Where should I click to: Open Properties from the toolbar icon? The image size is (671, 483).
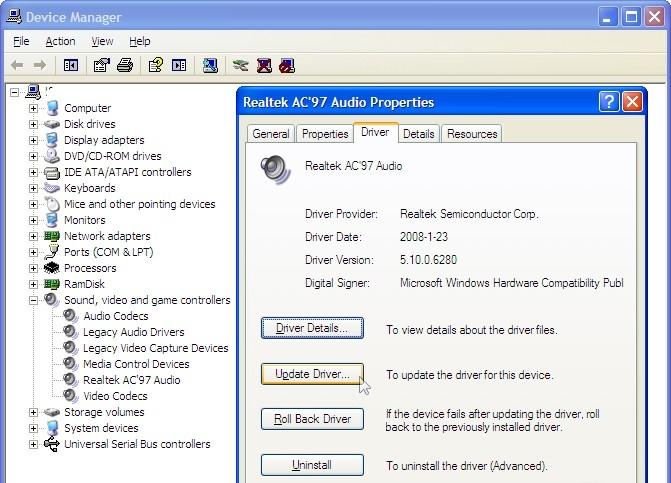[x=101, y=66]
